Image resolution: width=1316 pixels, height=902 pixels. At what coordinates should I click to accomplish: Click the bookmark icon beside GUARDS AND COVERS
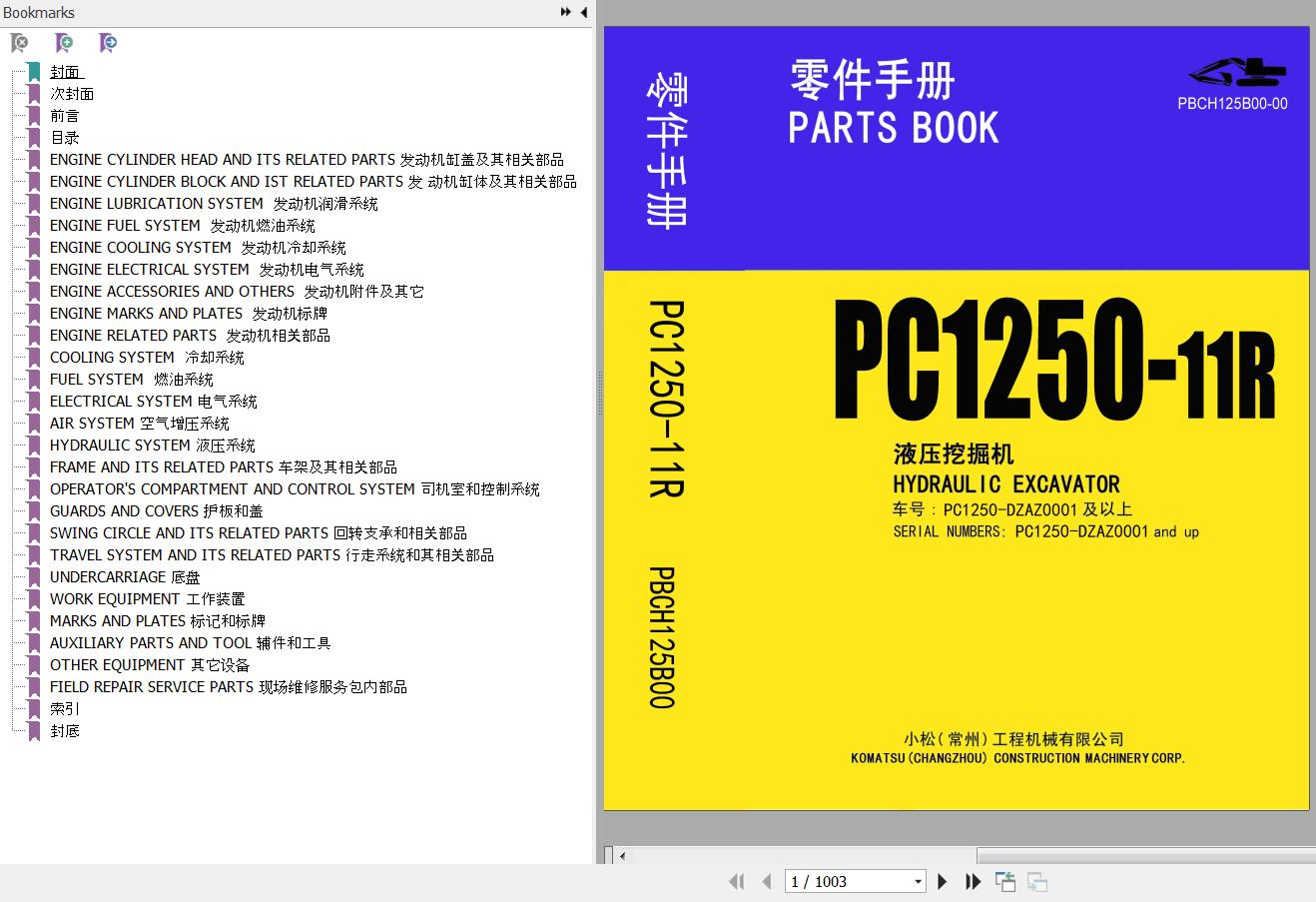click(34, 511)
